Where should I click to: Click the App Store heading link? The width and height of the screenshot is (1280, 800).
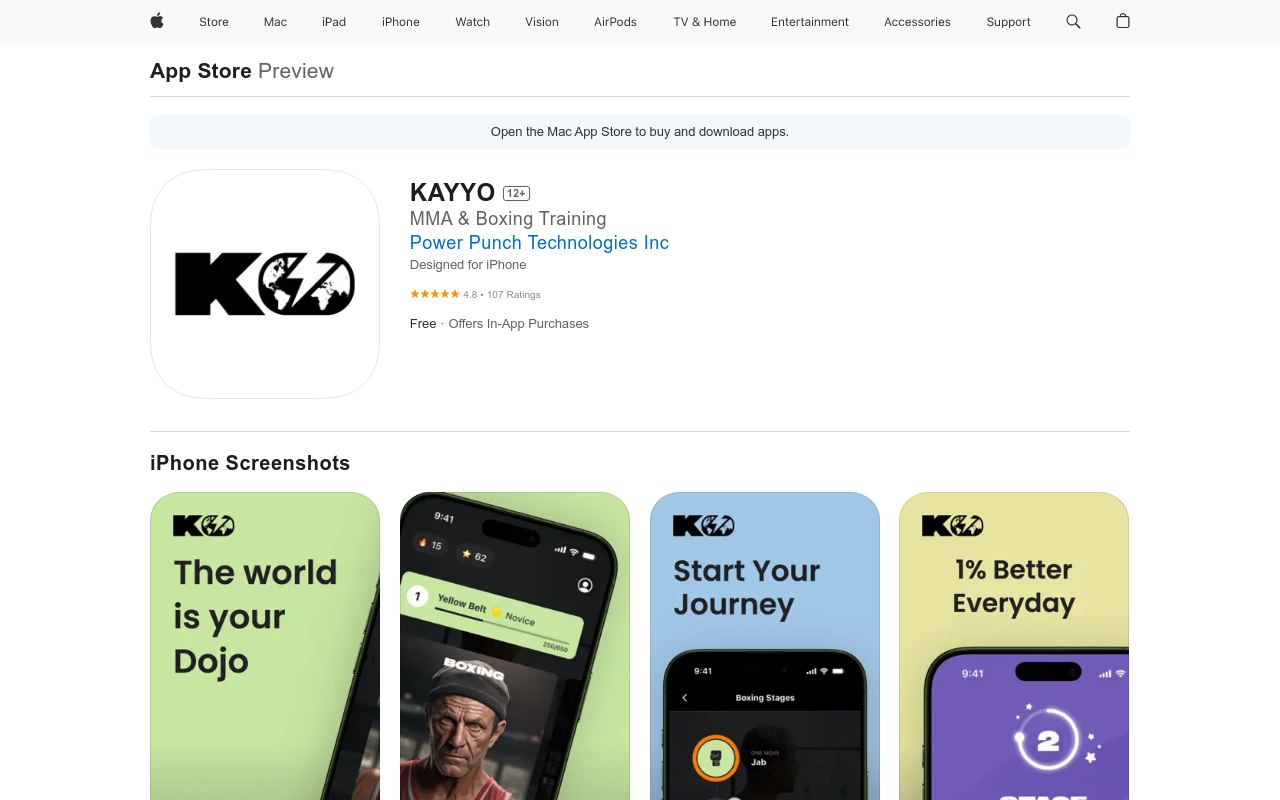[201, 71]
